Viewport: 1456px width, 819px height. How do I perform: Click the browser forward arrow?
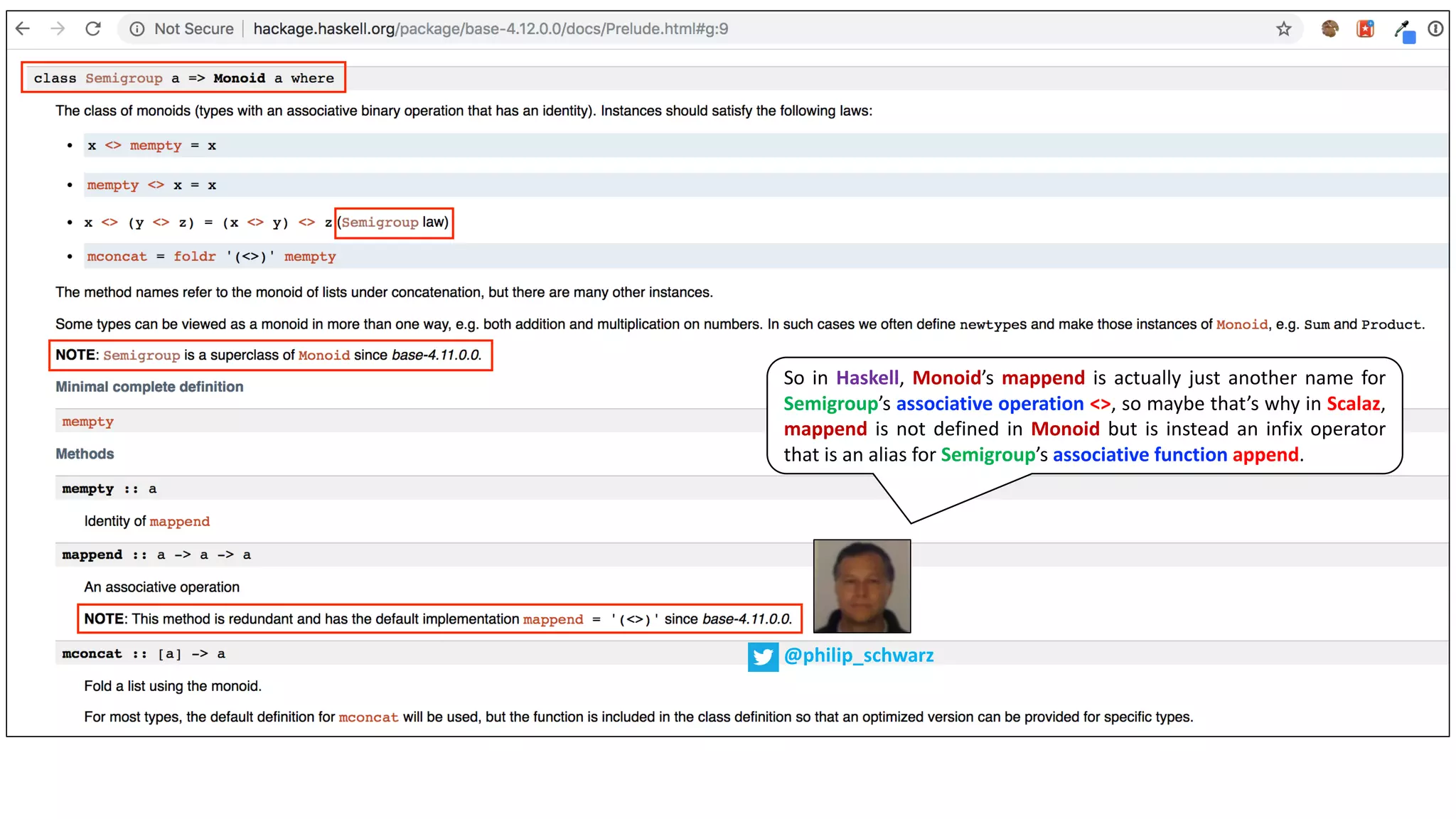point(58,28)
